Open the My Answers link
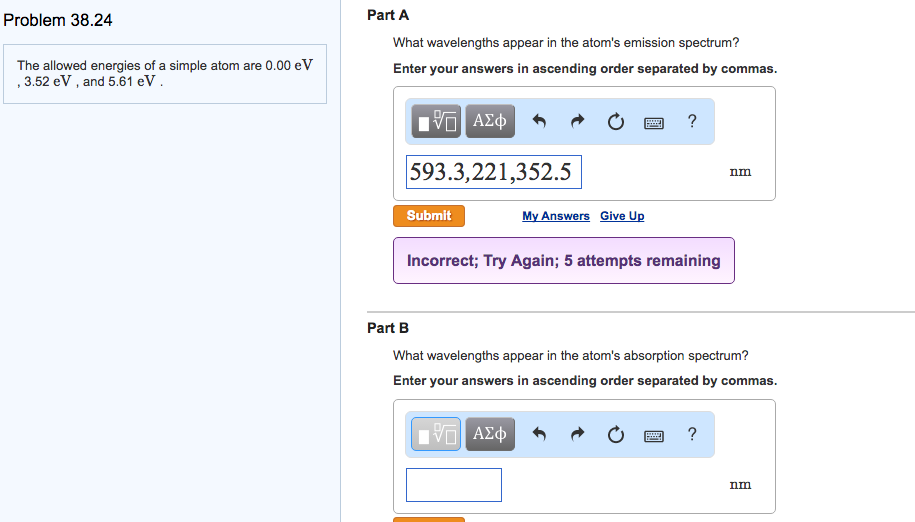 pyautogui.click(x=555, y=216)
